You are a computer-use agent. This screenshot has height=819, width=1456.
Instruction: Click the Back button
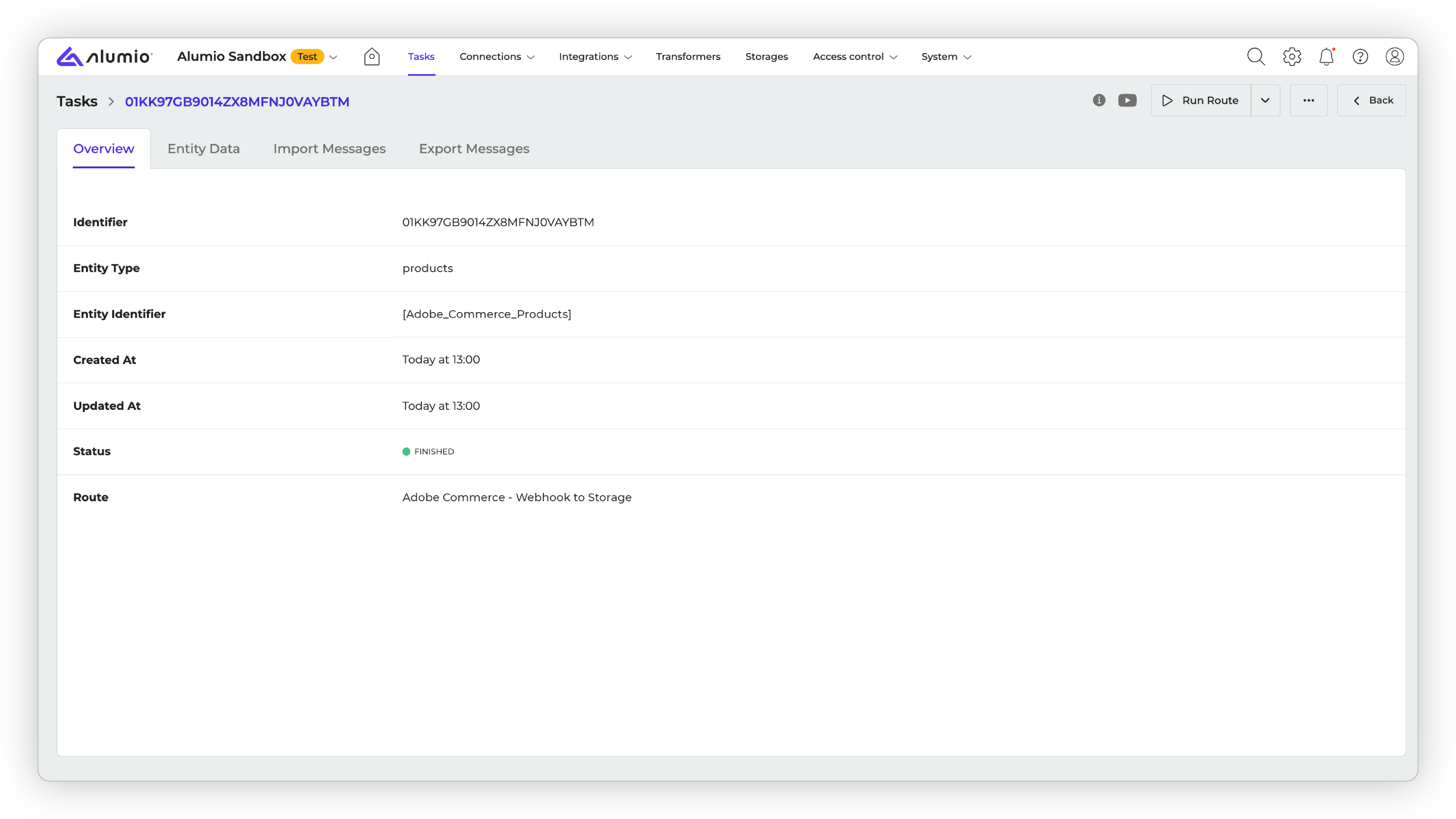pos(1372,100)
